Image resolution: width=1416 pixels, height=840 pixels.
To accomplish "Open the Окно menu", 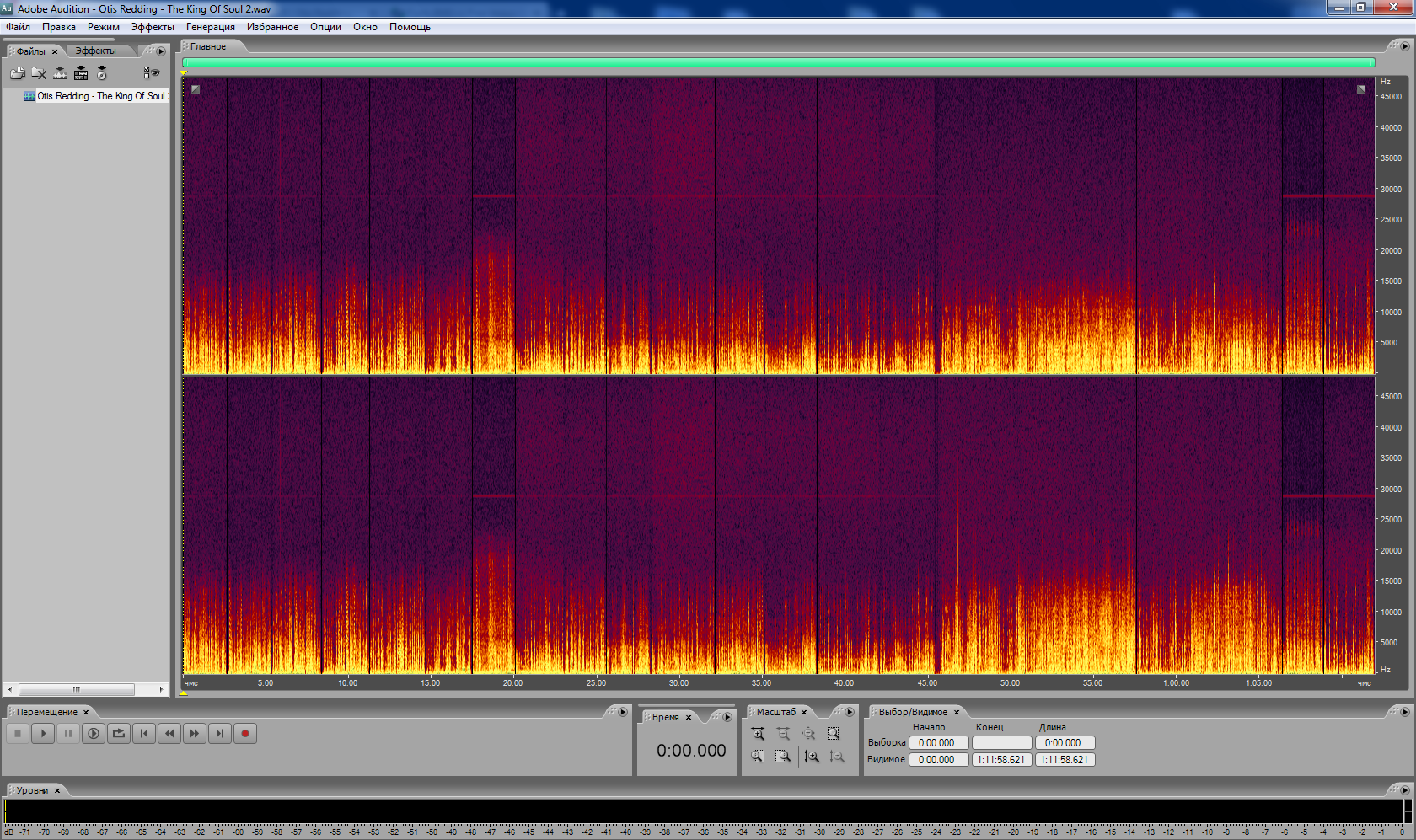I will coord(365,27).
